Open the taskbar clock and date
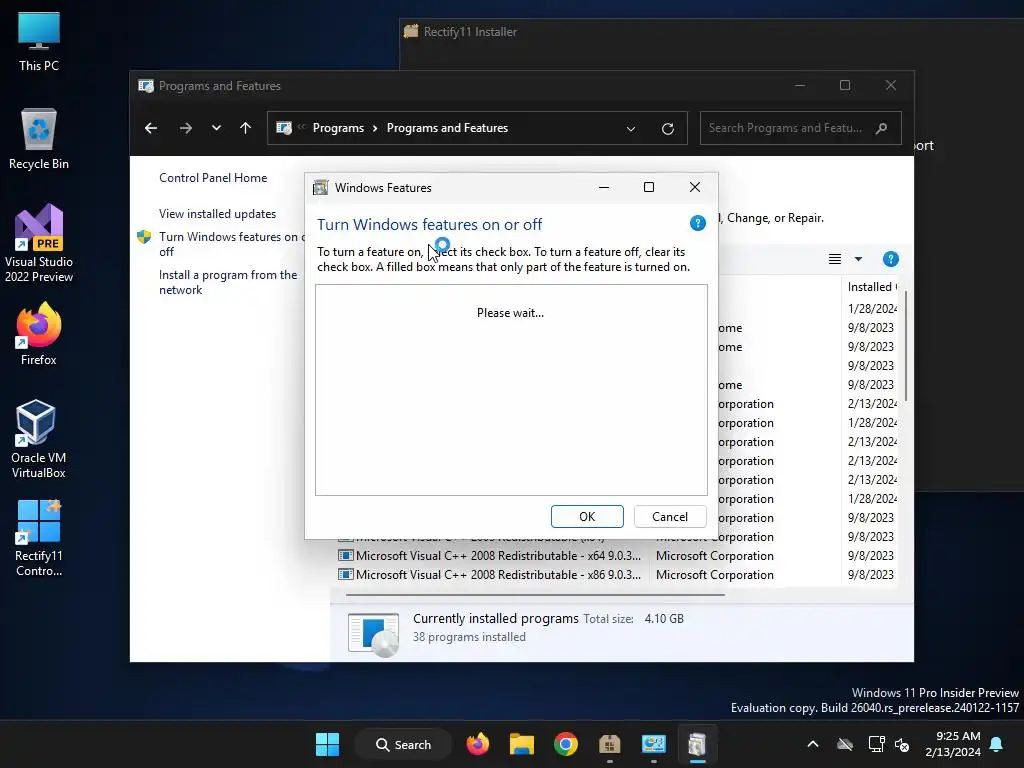 (x=953, y=744)
